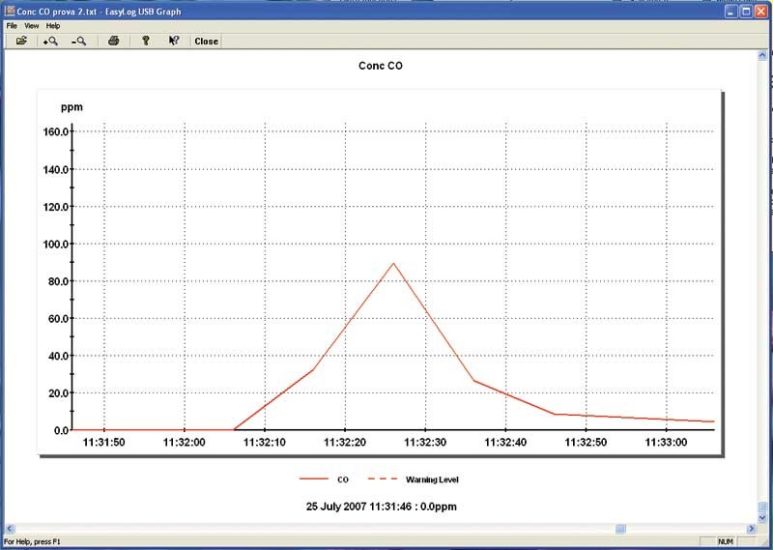Image resolution: width=773 pixels, height=550 pixels.
Task: Click the Print toolbar icon
Action: (x=113, y=41)
